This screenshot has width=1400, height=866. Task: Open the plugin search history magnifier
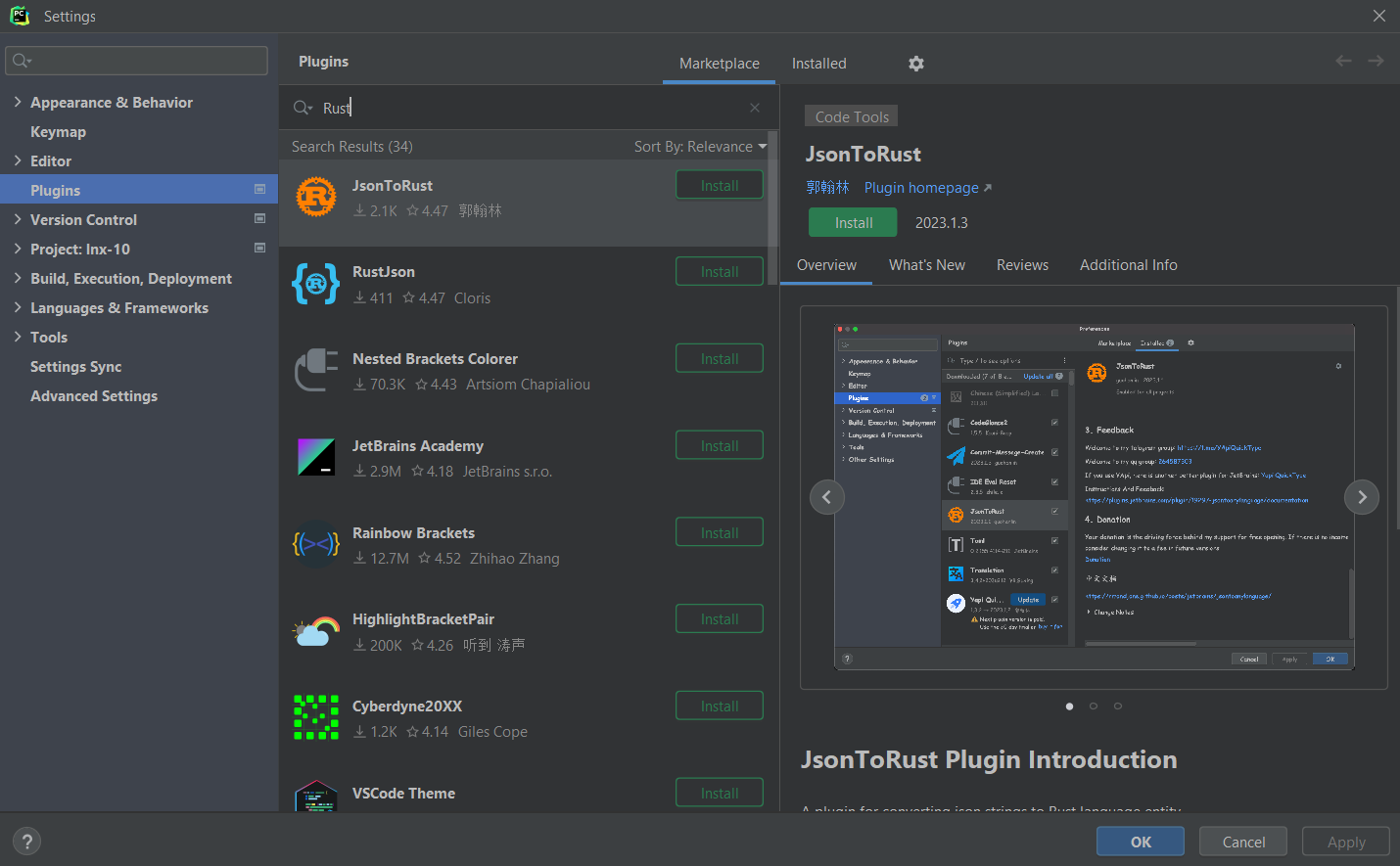(x=303, y=108)
